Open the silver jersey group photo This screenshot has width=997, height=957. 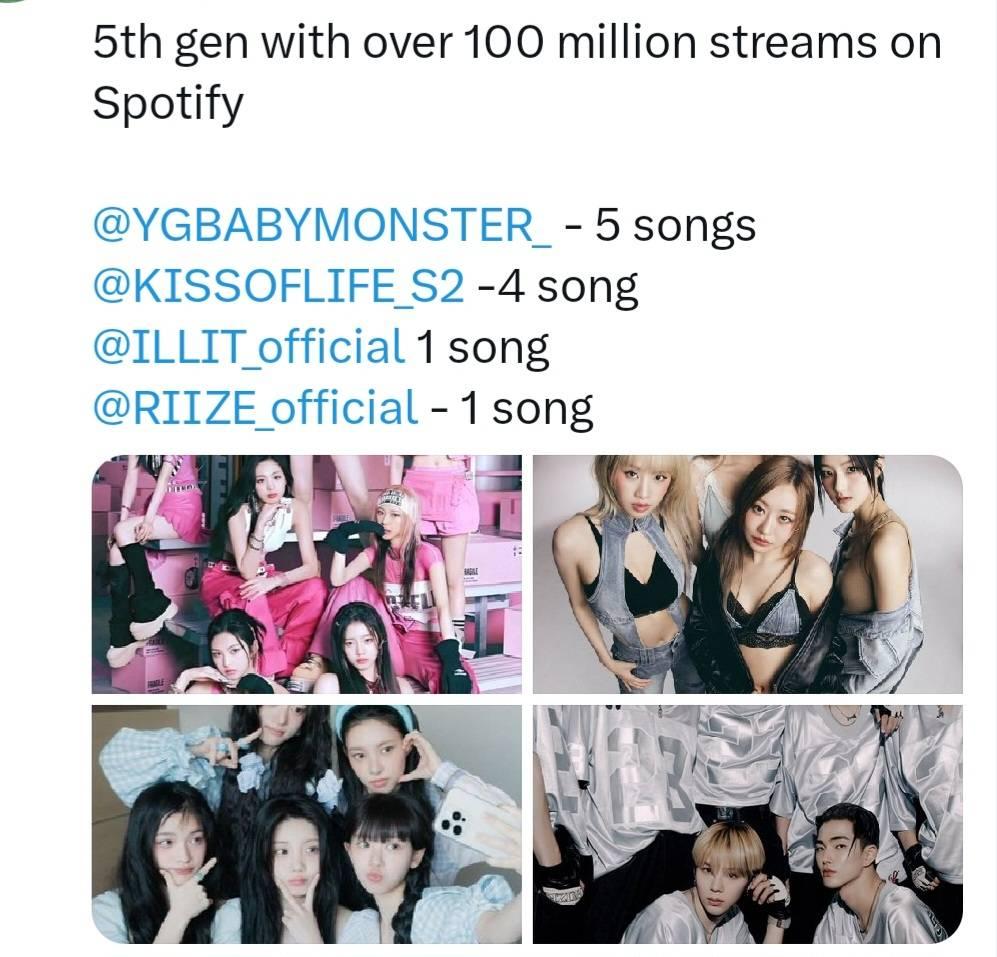748,824
